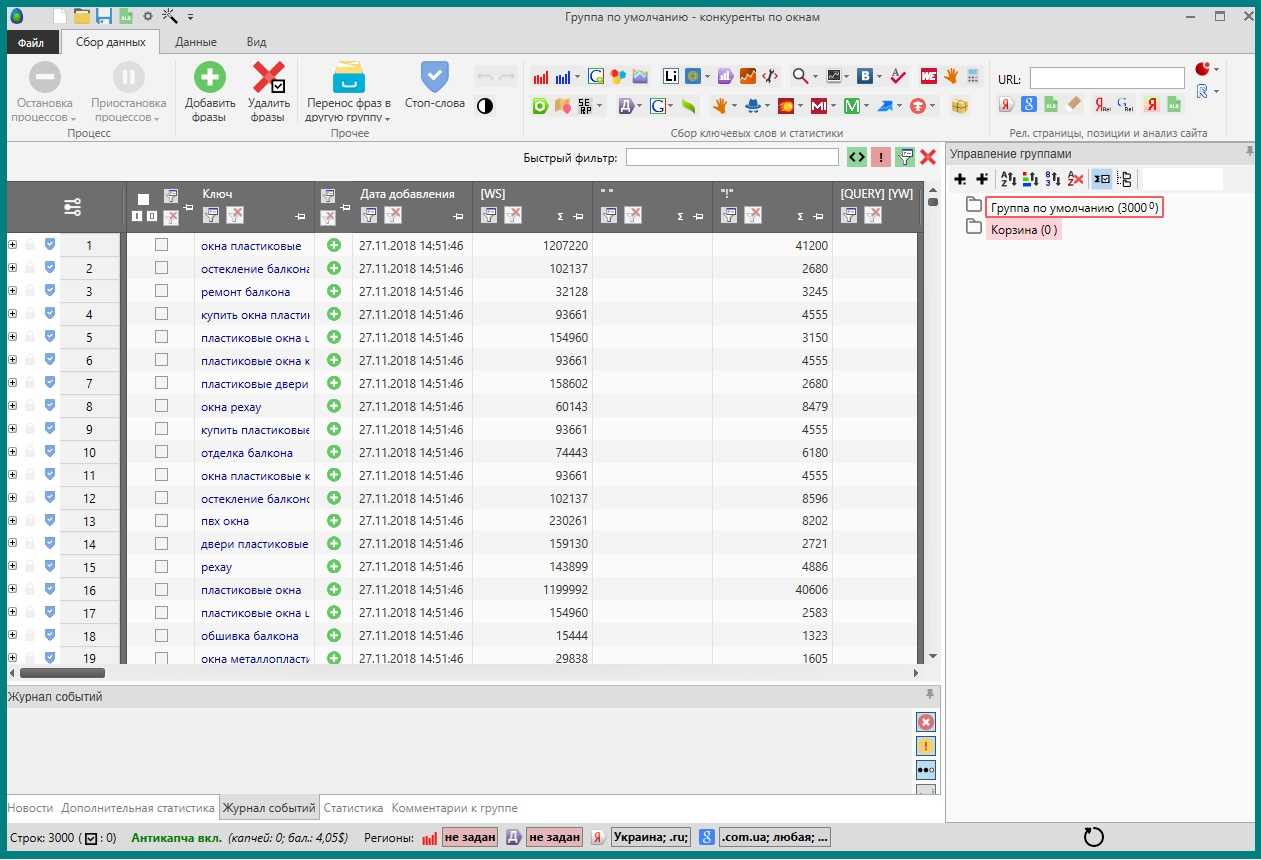This screenshot has width=1261, height=860.
Task: Clear filters with red X beside quick filter
Action: (x=928, y=157)
